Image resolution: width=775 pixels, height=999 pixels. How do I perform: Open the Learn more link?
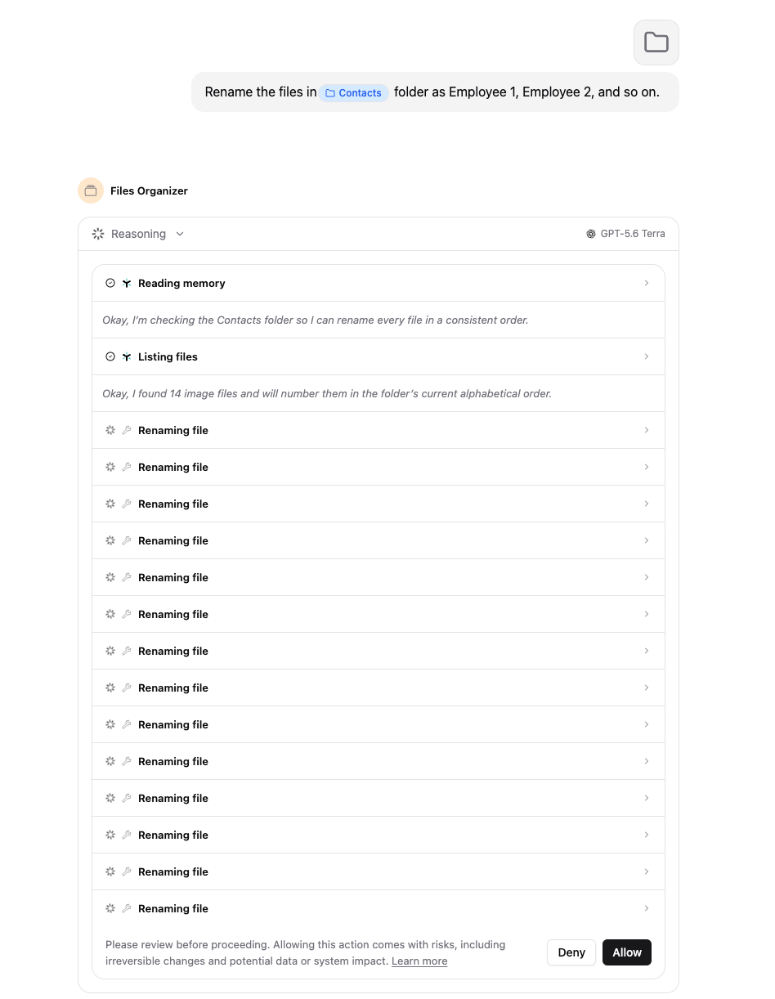click(419, 961)
